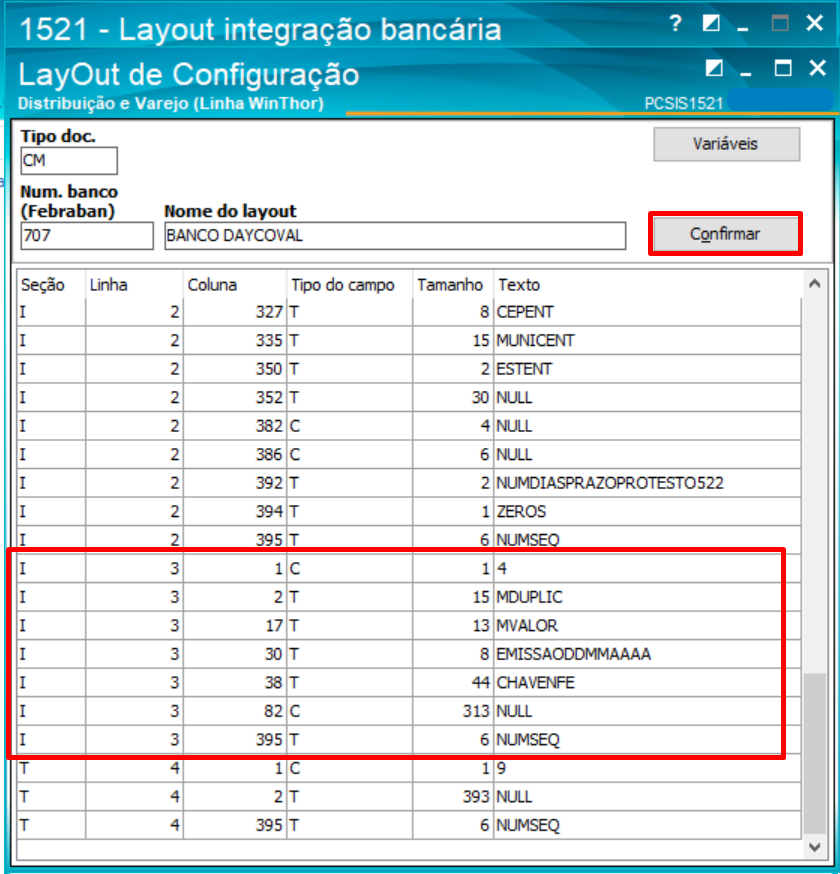Click Coluna cell 38 in the CHAVENFE row
The image size is (840, 874).
point(235,682)
